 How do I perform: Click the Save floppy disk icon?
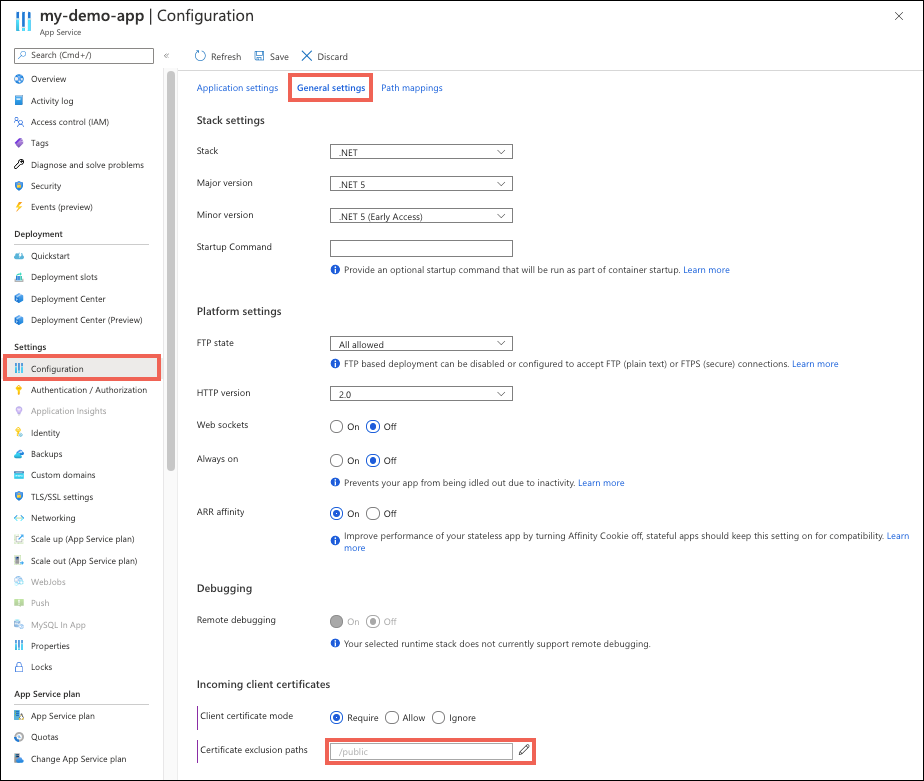tap(259, 56)
